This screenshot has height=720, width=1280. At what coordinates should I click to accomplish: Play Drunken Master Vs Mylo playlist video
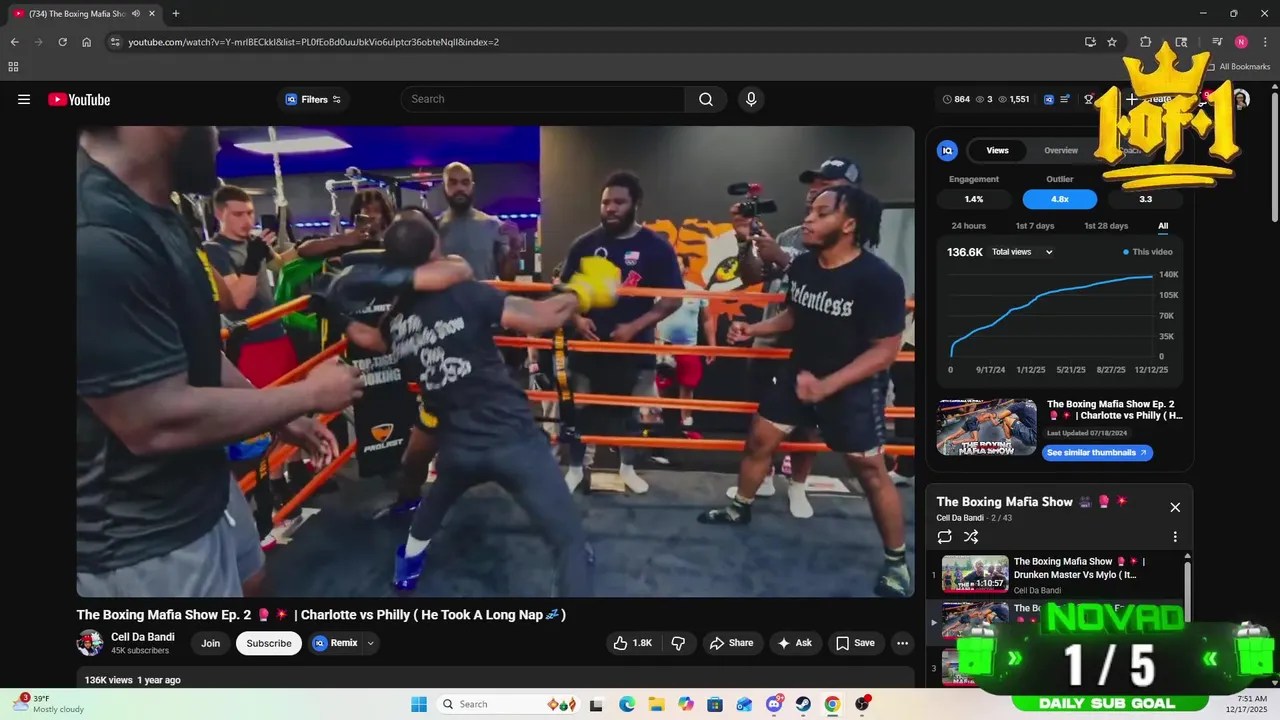pyautogui.click(x=1055, y=574)
